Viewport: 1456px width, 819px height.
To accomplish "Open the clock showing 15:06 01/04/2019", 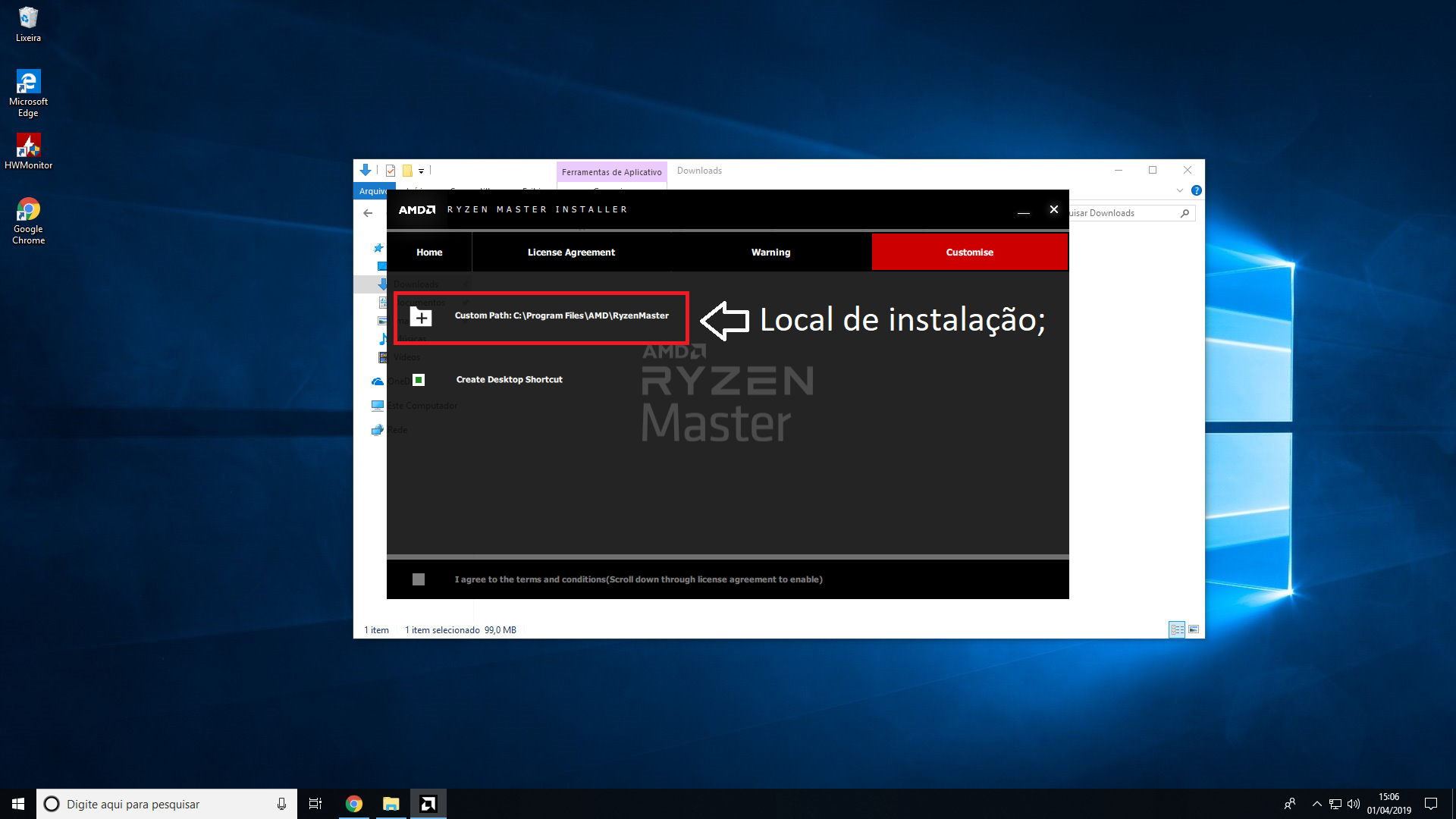I will coord(1389,804).
